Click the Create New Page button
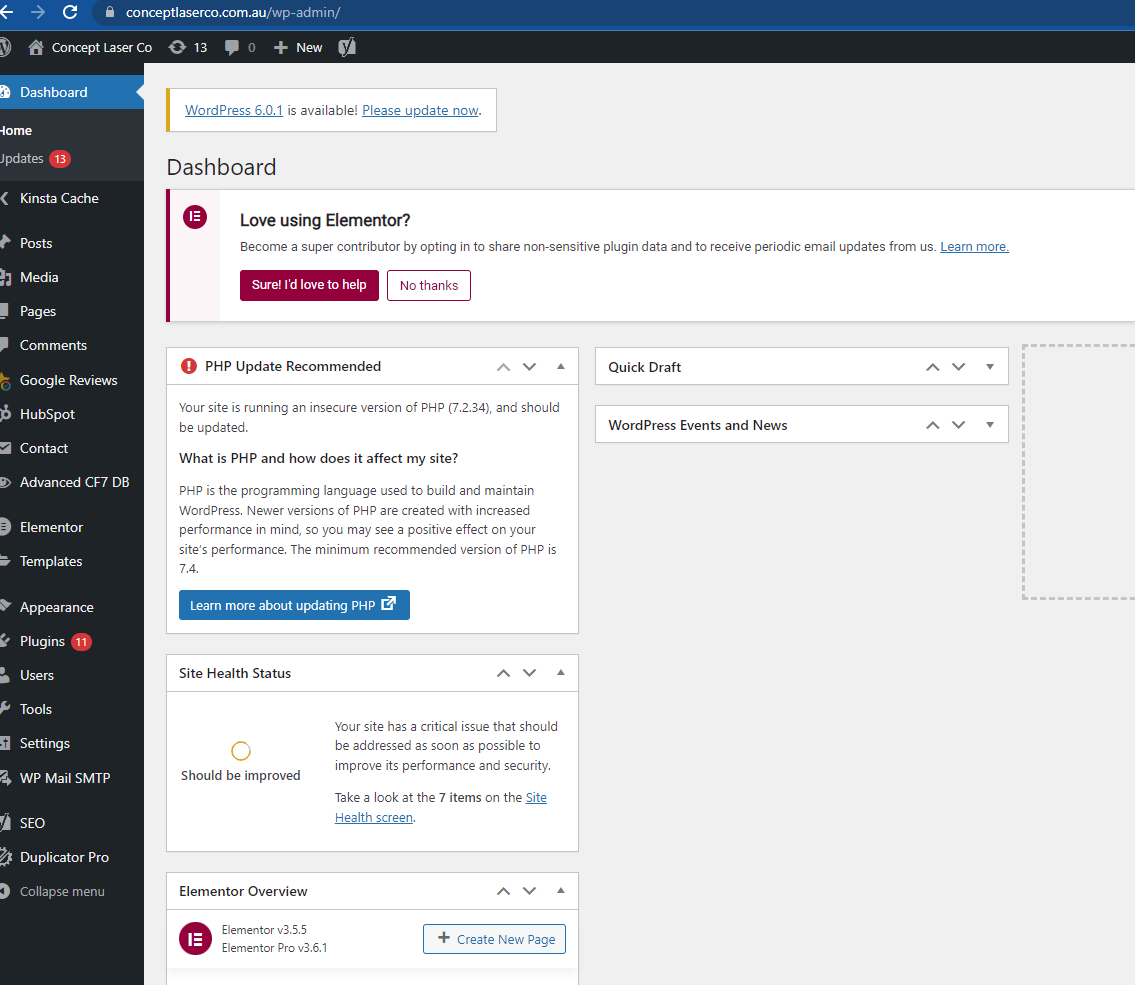Viewport: 1135px width, 985px height. [494, 939]
